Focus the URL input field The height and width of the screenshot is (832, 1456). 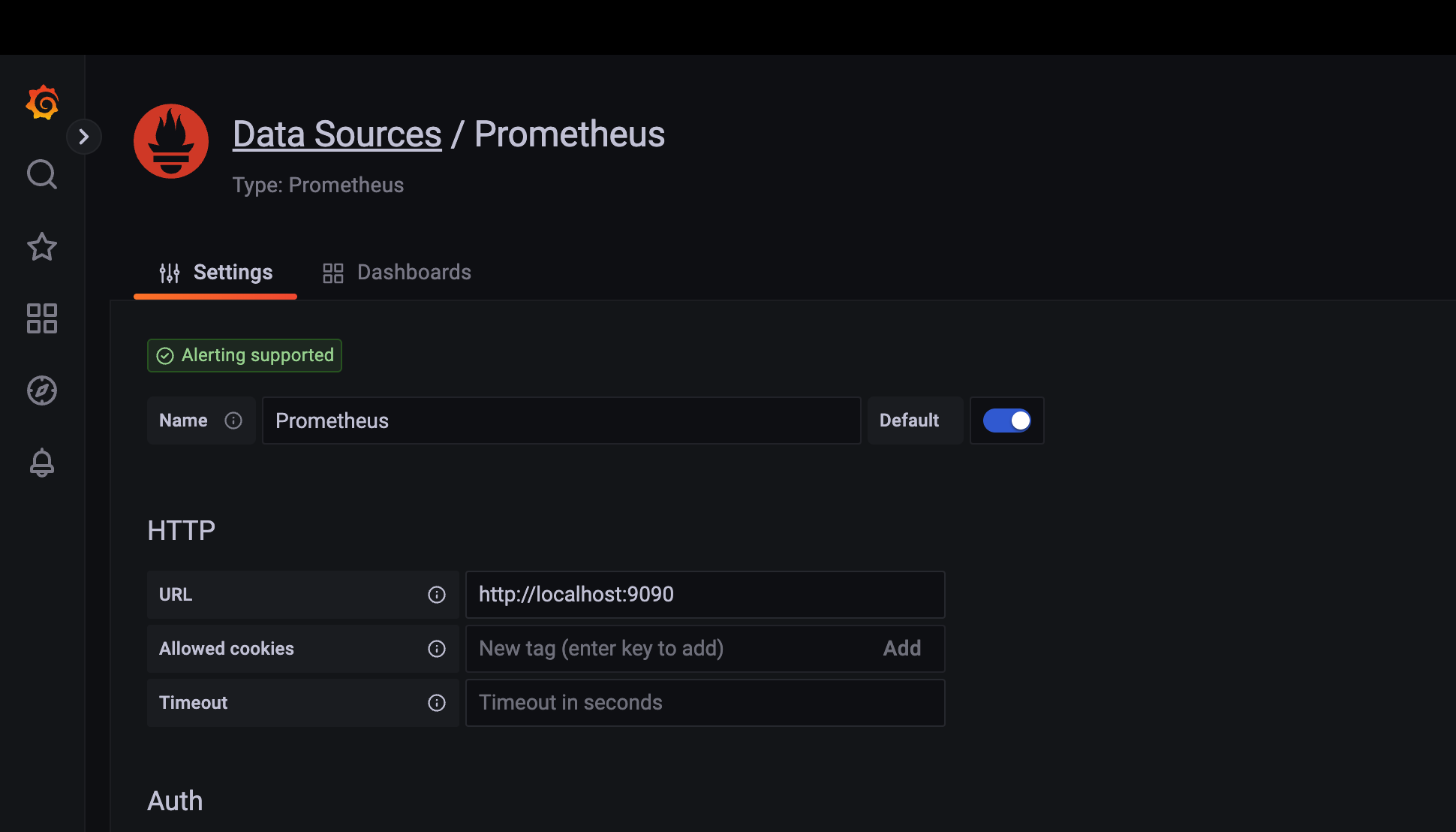(705, 595)
